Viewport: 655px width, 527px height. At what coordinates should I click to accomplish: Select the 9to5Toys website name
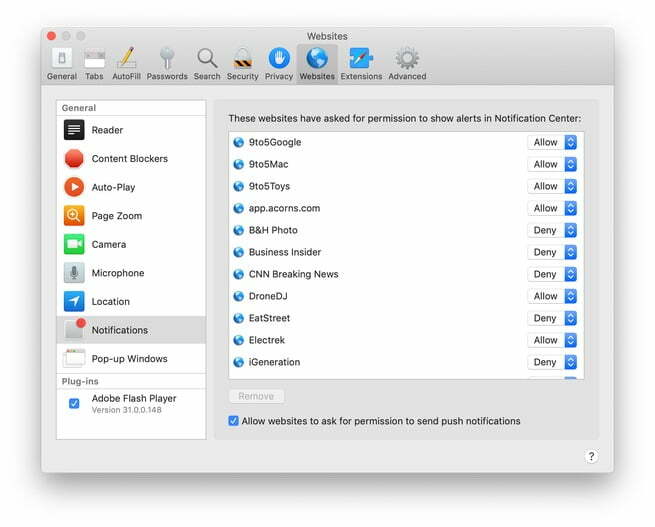[269, 186]
